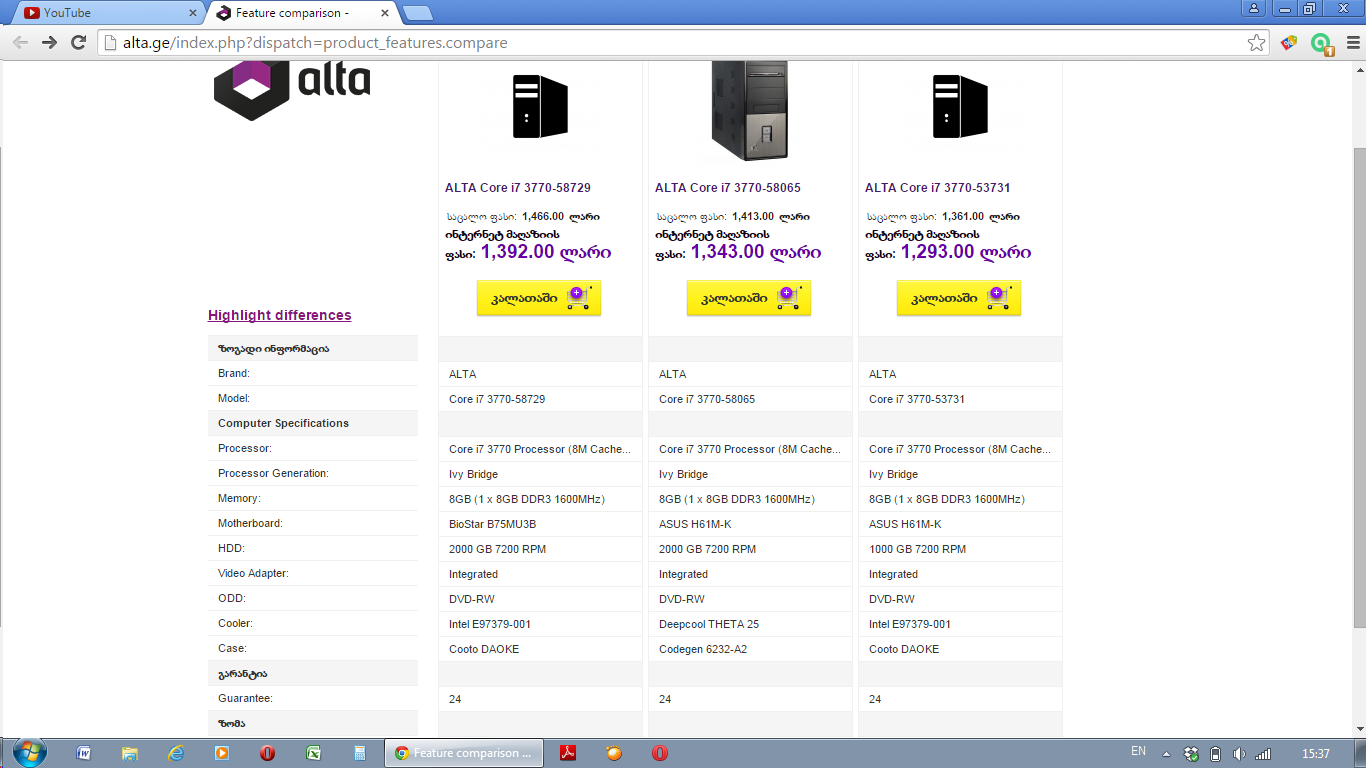The image size is (1366, 768).
Task: Show hidden system tray icons
Action: coord(1166,753)
